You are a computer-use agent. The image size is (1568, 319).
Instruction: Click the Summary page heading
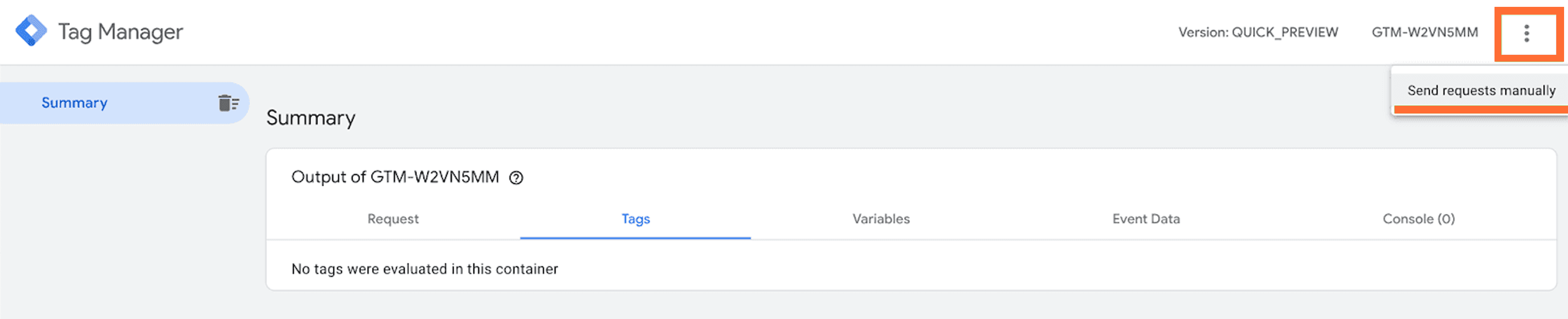pos(311,118)
